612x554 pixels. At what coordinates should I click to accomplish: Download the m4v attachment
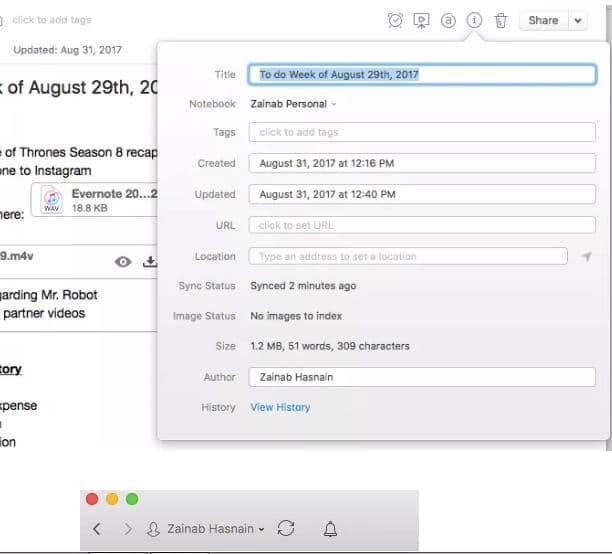pyautogui.click(x=150, y=262)
